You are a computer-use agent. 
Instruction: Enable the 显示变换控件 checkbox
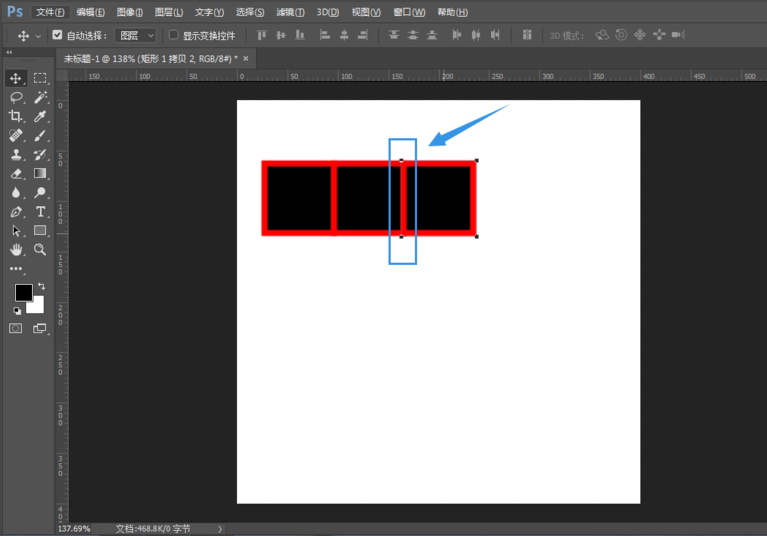pyautogui.click(x=173, y=35)
